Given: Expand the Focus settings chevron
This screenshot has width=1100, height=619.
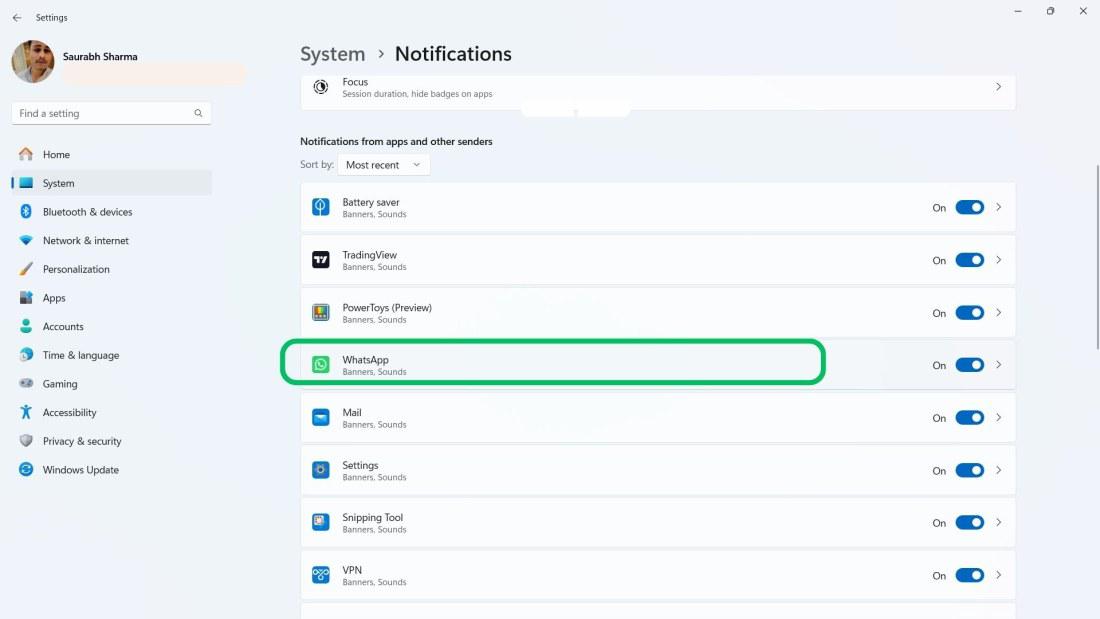Looking at the screenshot, I should click(998, 87).
